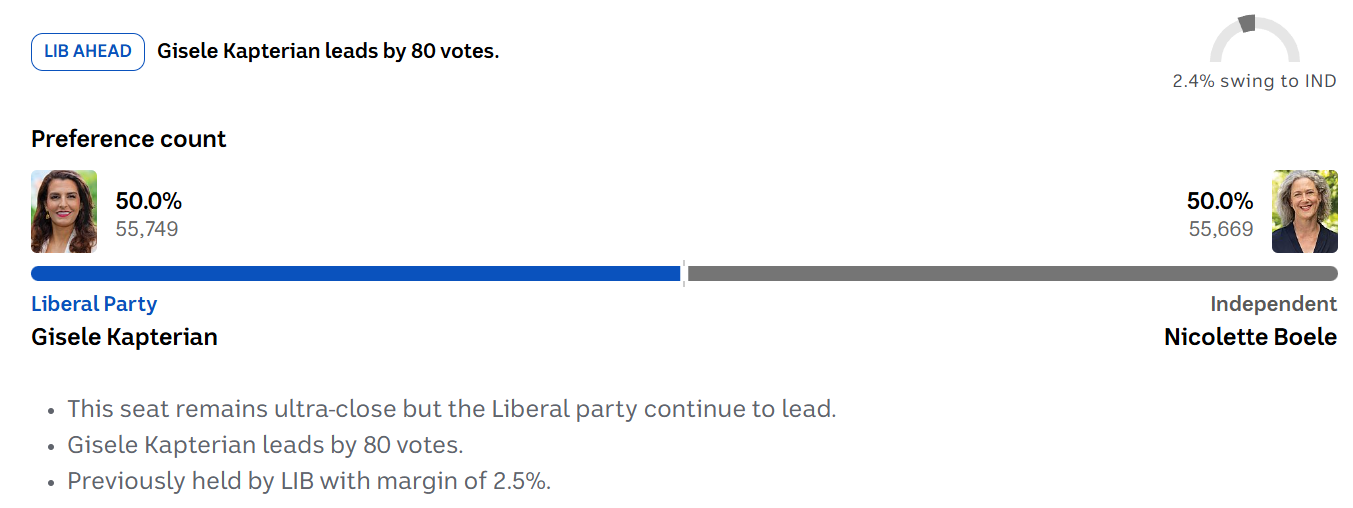Open Nicolette Boele's candidate photo

point(1305,211)
